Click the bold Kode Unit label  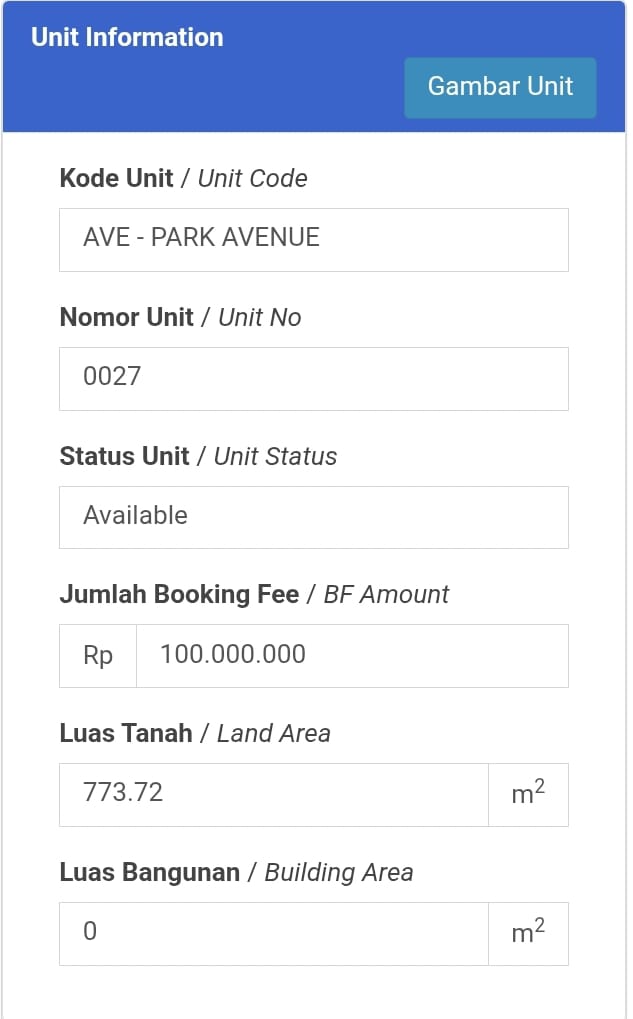[116, 179]
